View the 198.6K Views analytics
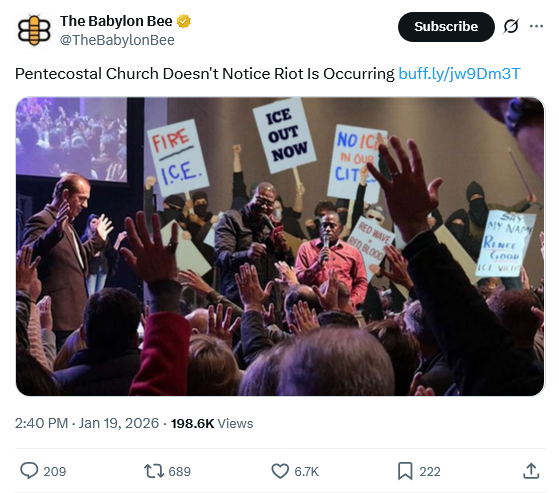Screen dimensions: 559x493 click(212, 423)
